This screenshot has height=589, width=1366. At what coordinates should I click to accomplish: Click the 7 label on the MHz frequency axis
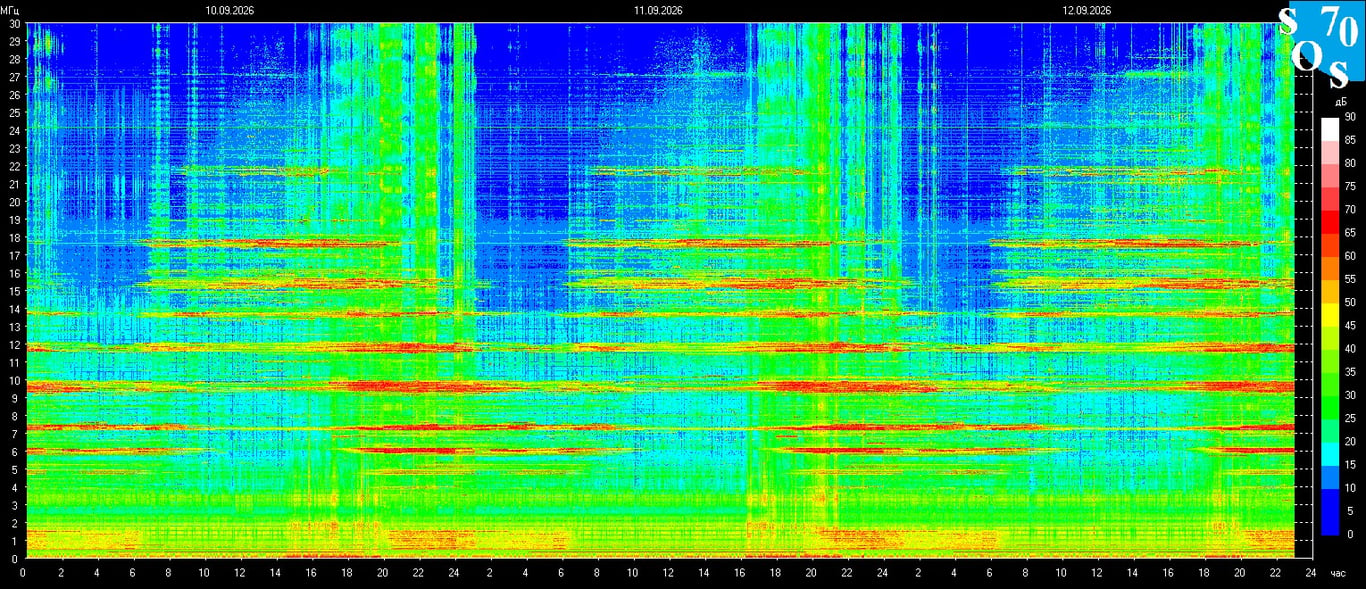[17, 434]
